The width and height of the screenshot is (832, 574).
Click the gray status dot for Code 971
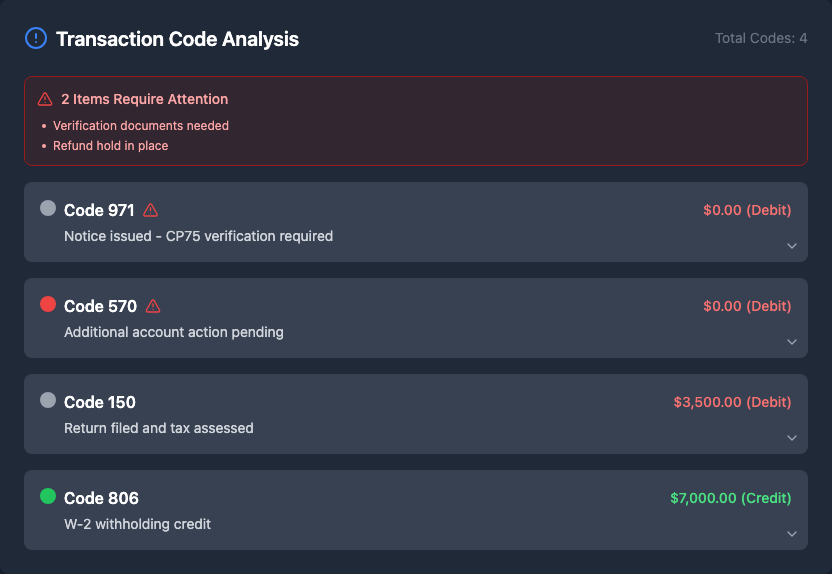pyautogui.click(x=48, y=208)
